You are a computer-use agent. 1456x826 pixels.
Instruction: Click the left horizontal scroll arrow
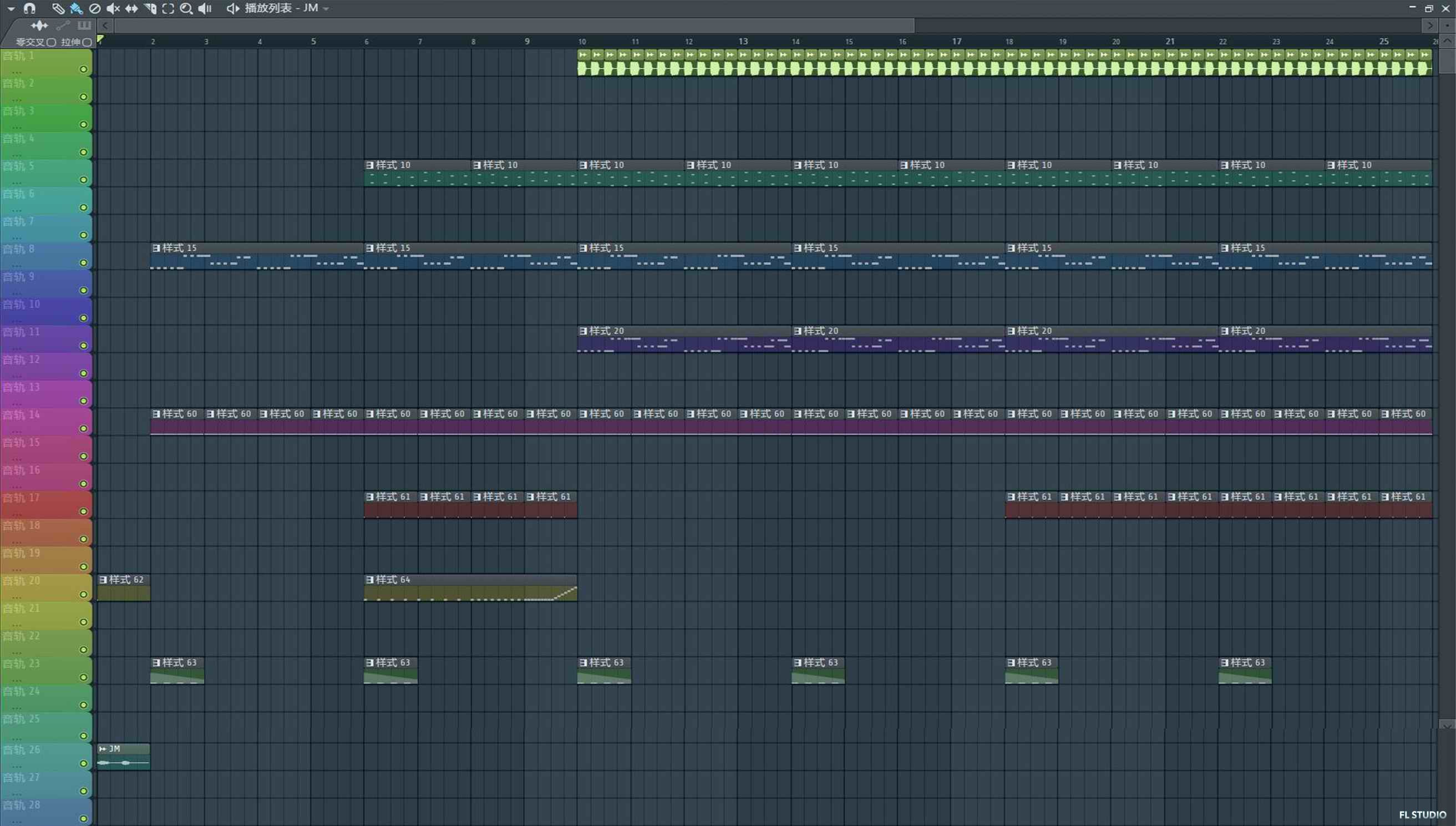(105, 25)
